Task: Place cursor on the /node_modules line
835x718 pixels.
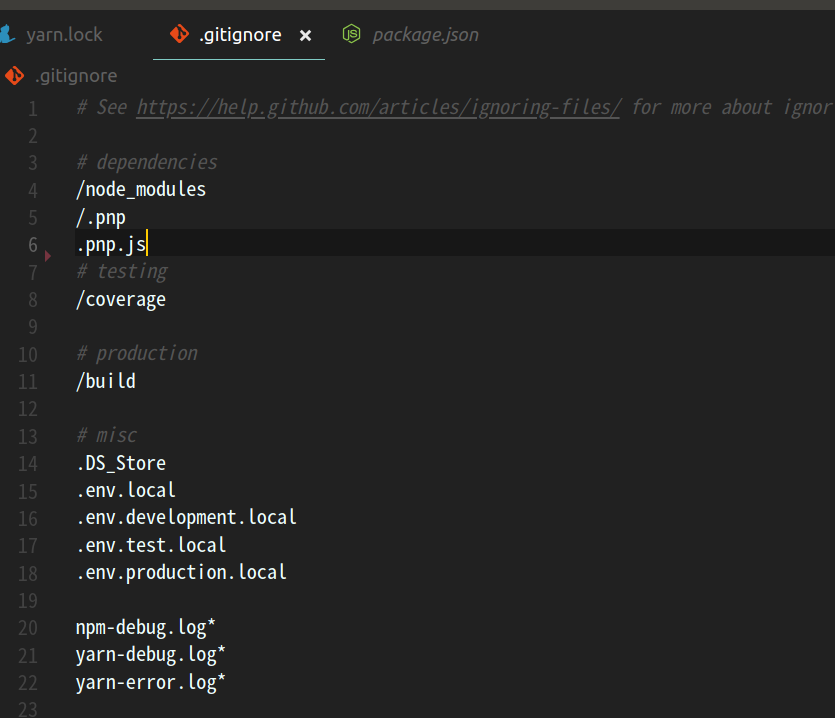Action: [x=140, y=189]
